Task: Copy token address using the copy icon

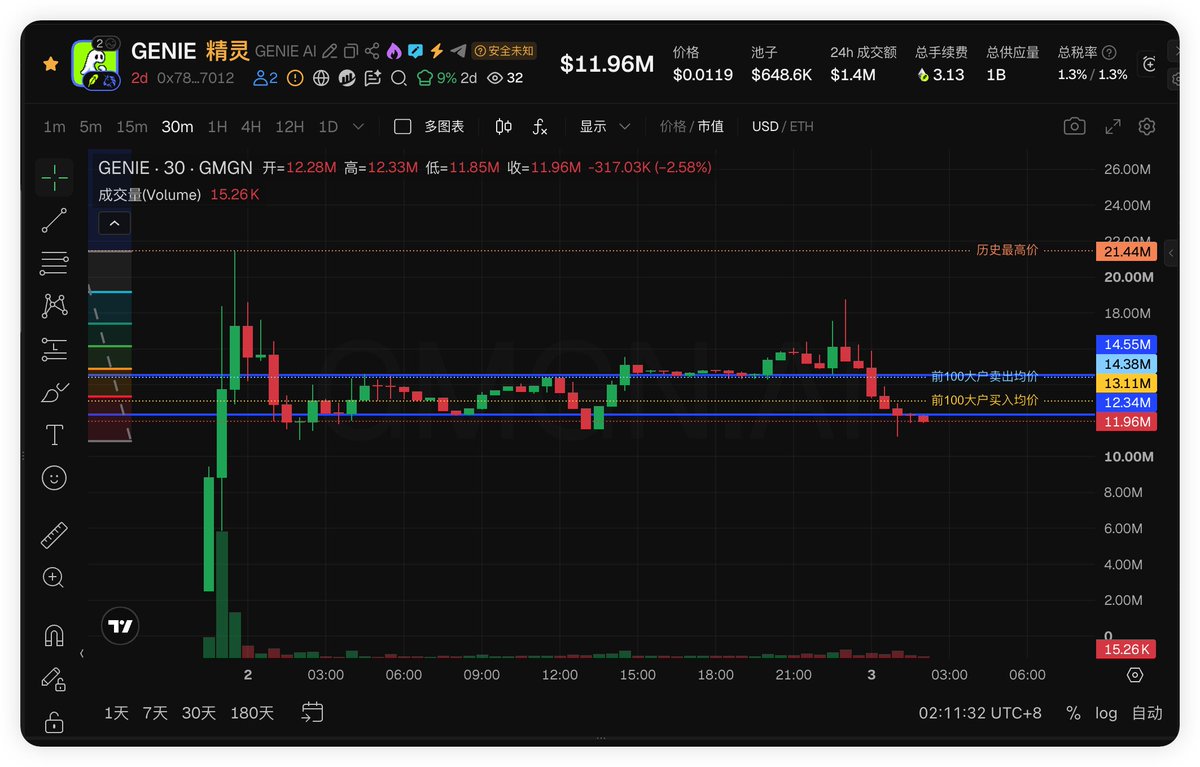Action: (x=351, y=51)
